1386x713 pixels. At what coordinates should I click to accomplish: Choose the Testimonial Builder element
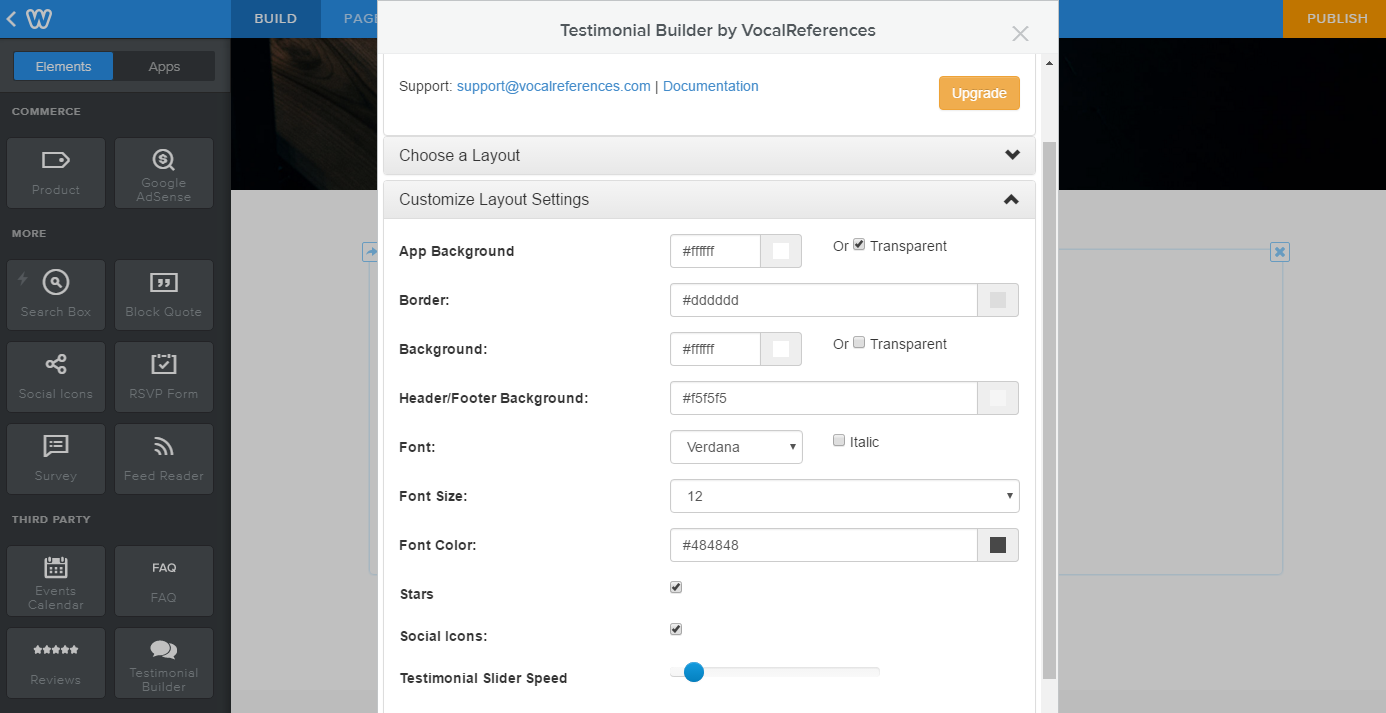point(164,663)
